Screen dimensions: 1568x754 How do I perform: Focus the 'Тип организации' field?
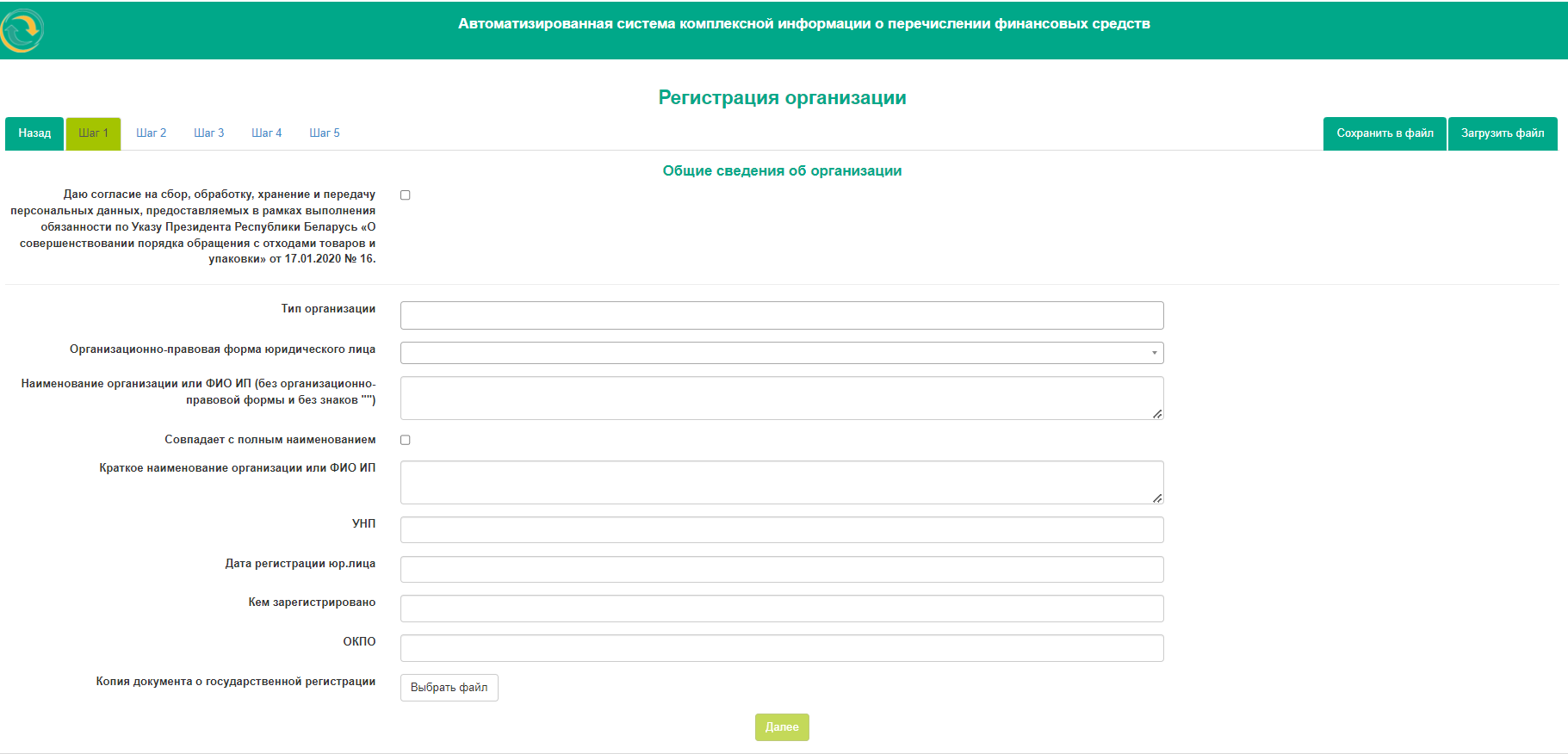[782, 315]
